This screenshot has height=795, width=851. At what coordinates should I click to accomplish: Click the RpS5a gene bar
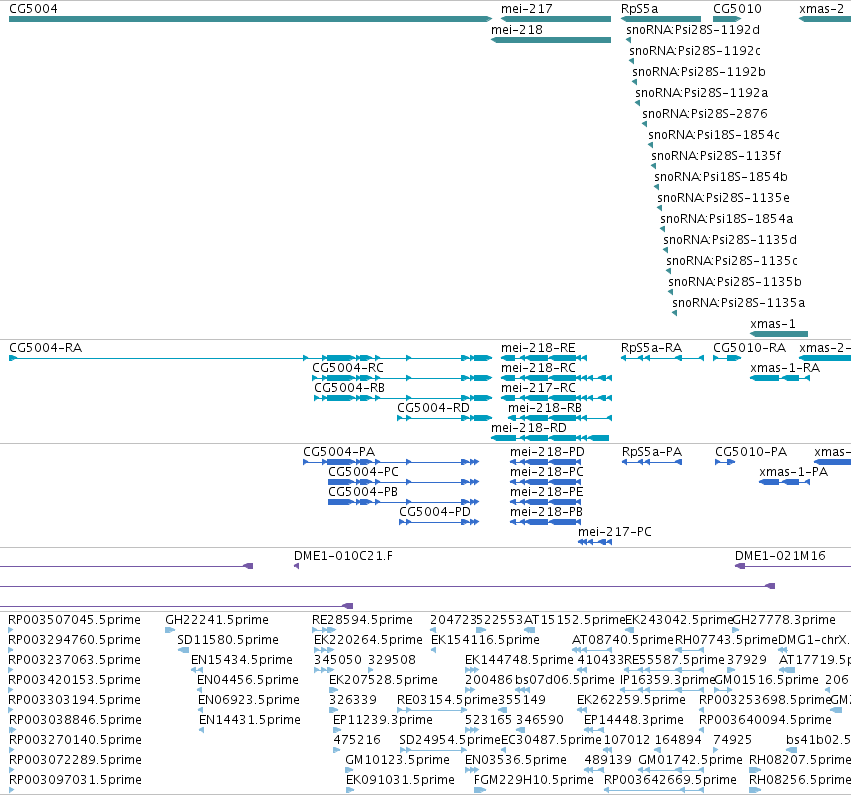tap(661, 19)
